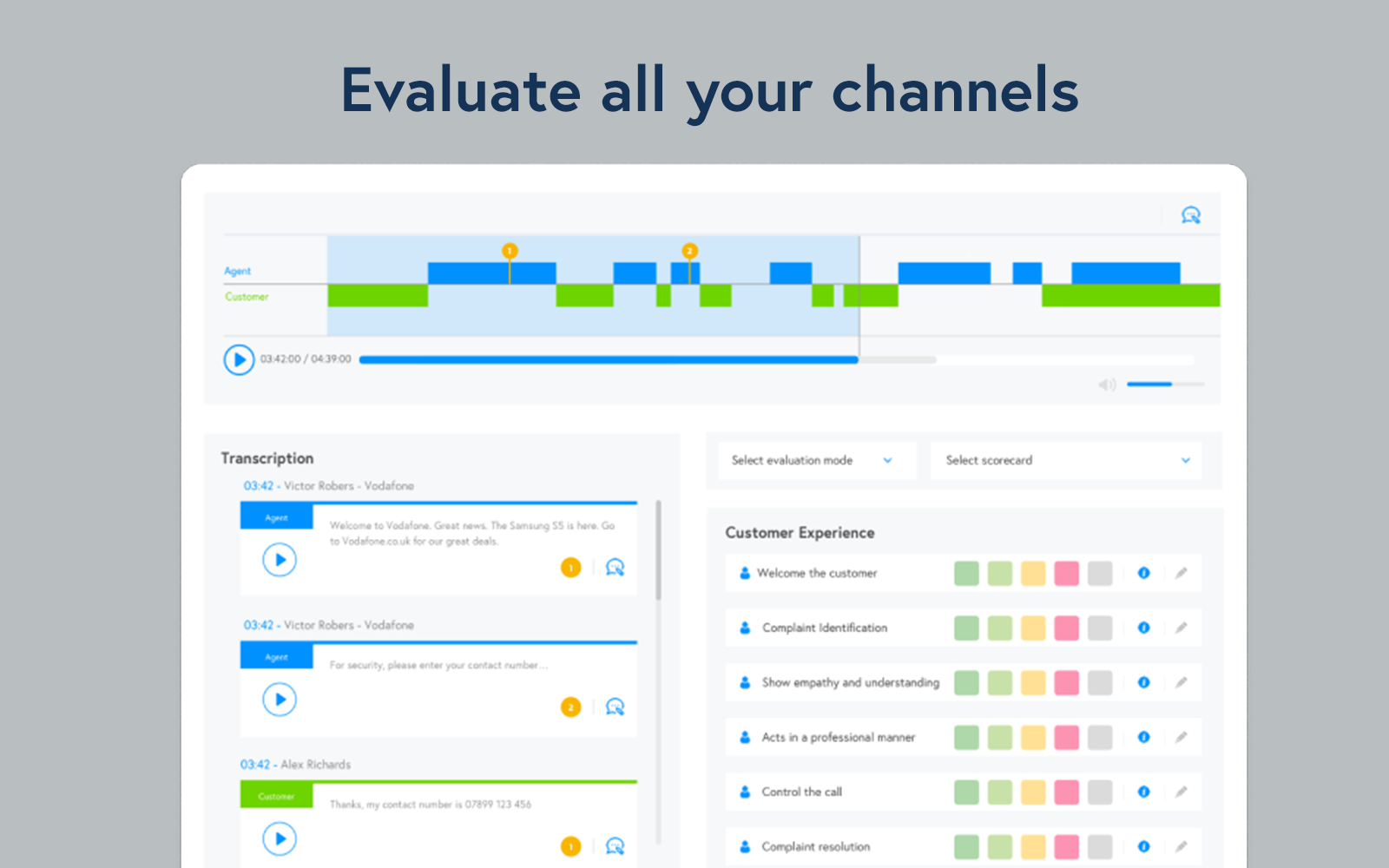Image resolution: width=1389 pixels, height=868 pixels.
Task: Select pink score for Complaint Identification
Action: pyautogui.click(x=1066, y=628)
